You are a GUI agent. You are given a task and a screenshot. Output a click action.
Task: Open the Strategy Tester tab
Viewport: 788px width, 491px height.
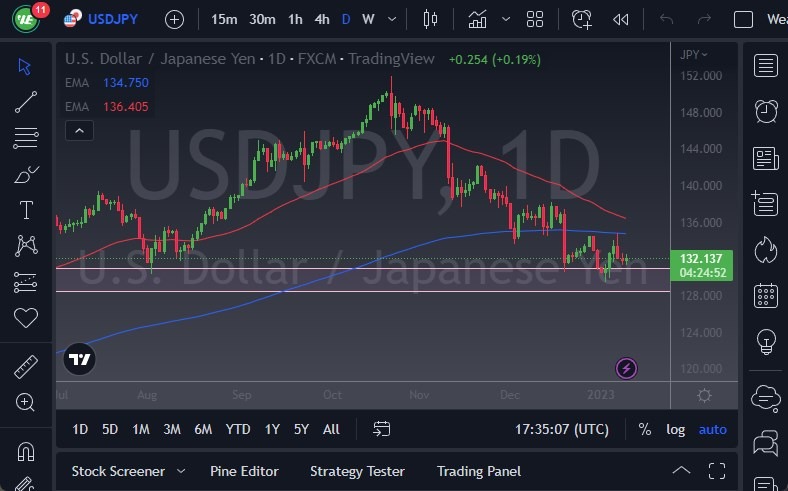click(357, 471)
